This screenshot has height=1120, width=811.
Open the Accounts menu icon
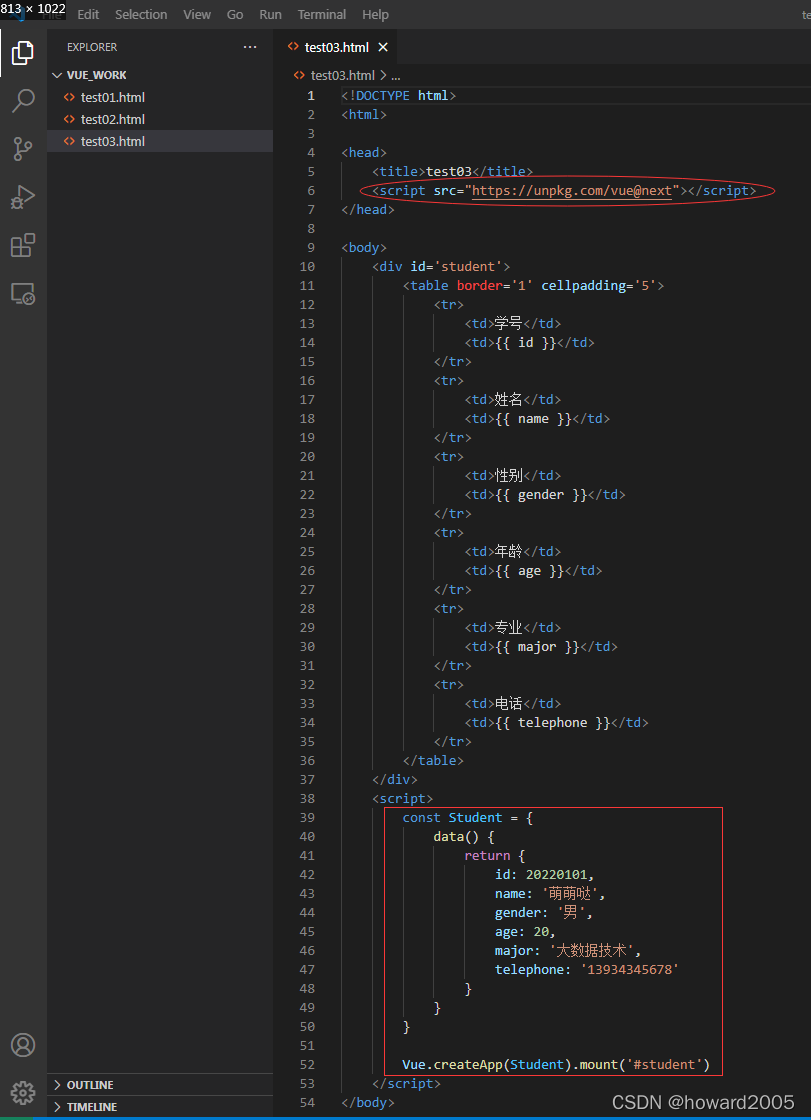pos(23,1045)
